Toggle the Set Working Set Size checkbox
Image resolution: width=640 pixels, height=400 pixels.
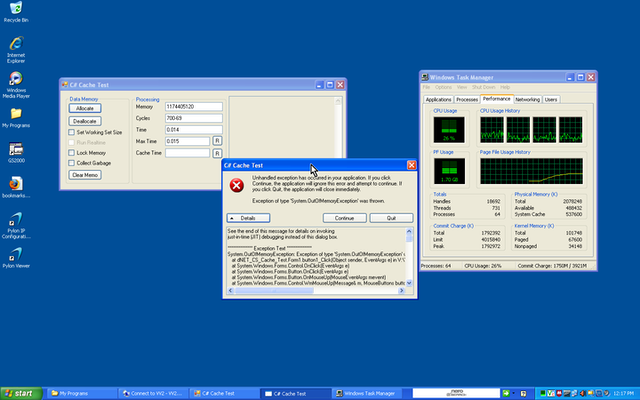click(71, 132)
